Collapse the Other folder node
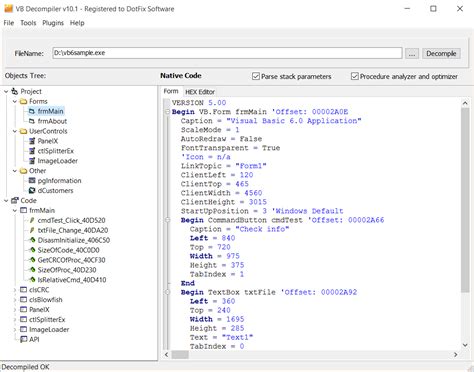The image size is (474, 372). 15,171
